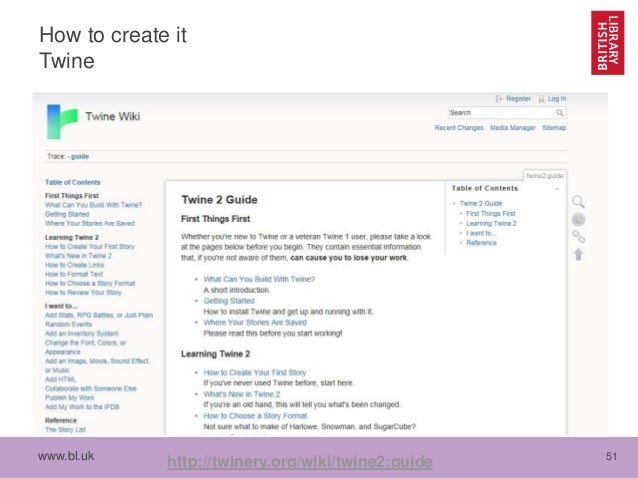Screen dimensions: 638x479
Task: Open backlinks chain icon
Action: coord(578,236)
